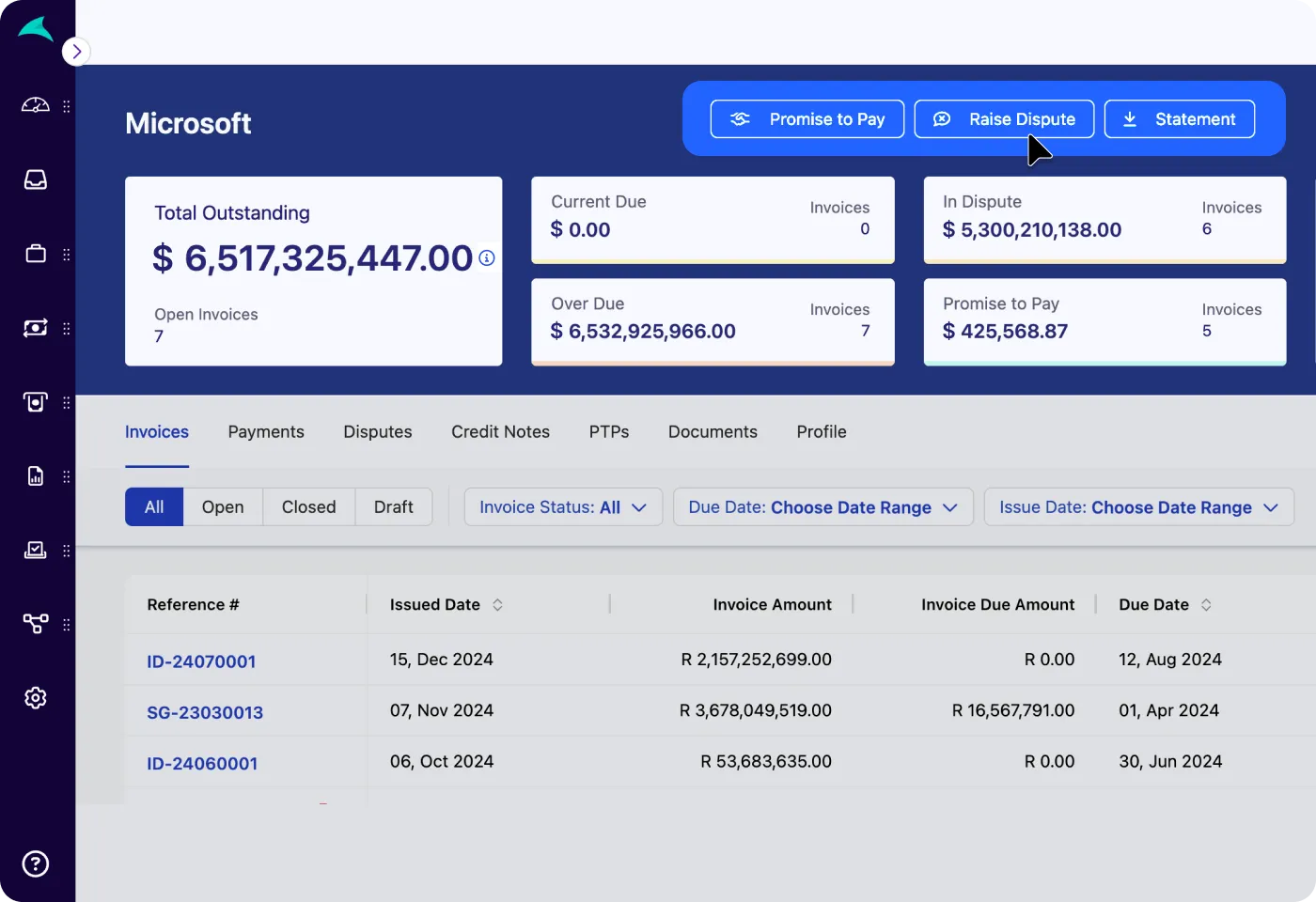
Task: Open the safe/vault icon in sidebar
Action: point(36,402)
